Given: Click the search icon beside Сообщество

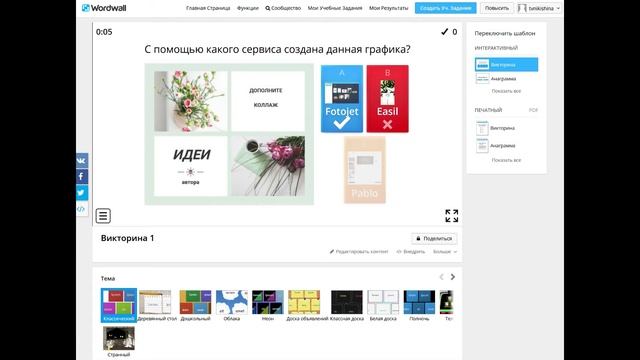Looking at the screenshot, I should pos(267,8).
